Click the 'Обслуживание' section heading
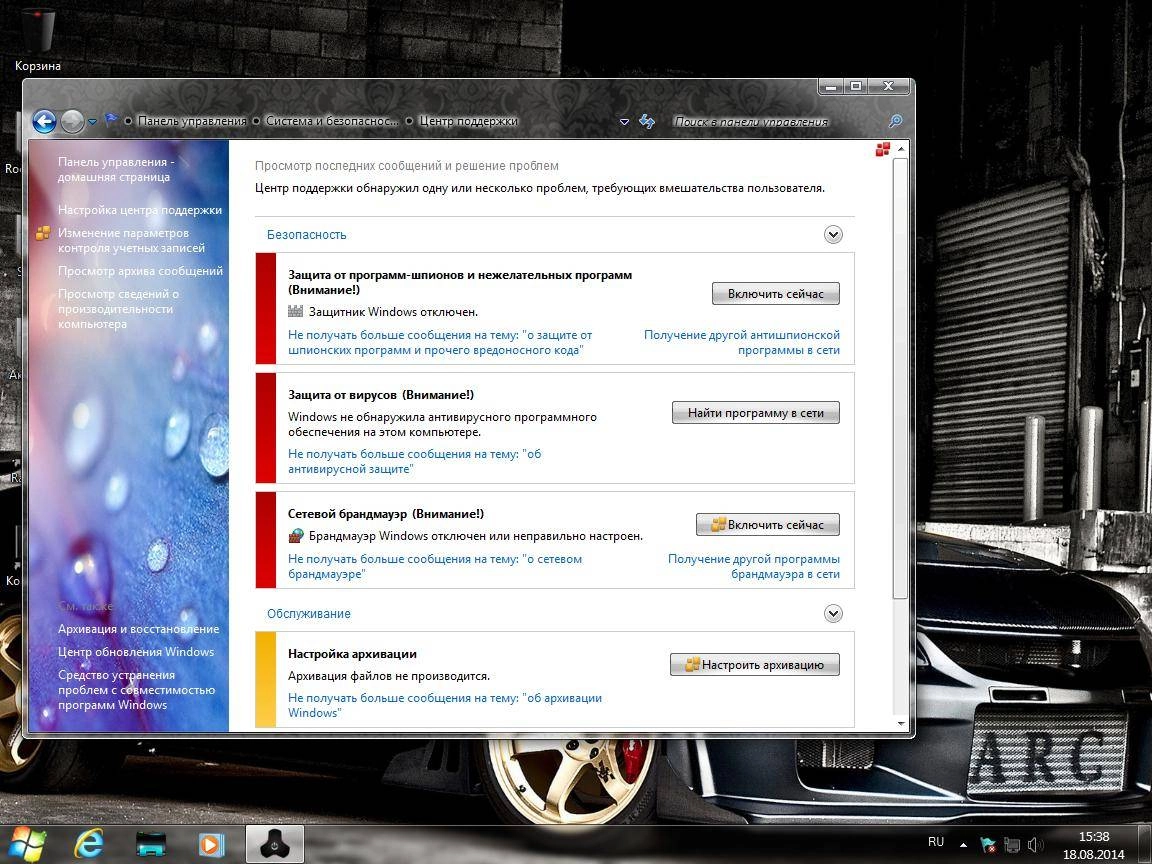This screenshot has width=1152, height=864. click(309, 613)
